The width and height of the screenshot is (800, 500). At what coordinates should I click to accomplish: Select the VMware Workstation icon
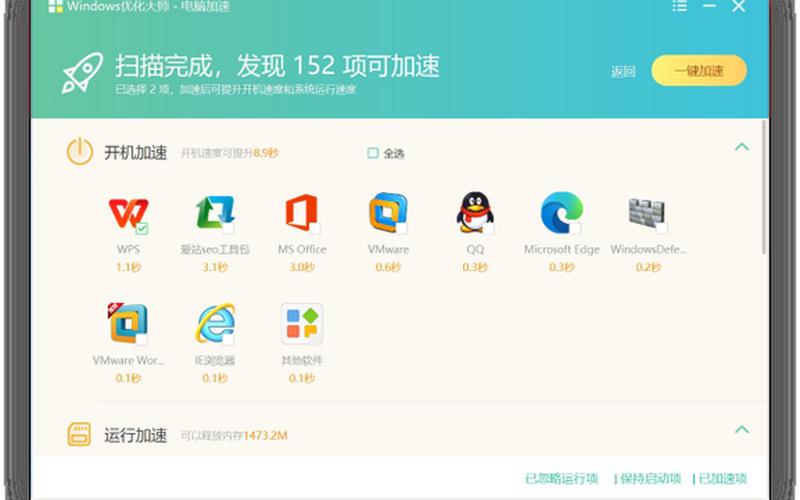pos(128,323)
